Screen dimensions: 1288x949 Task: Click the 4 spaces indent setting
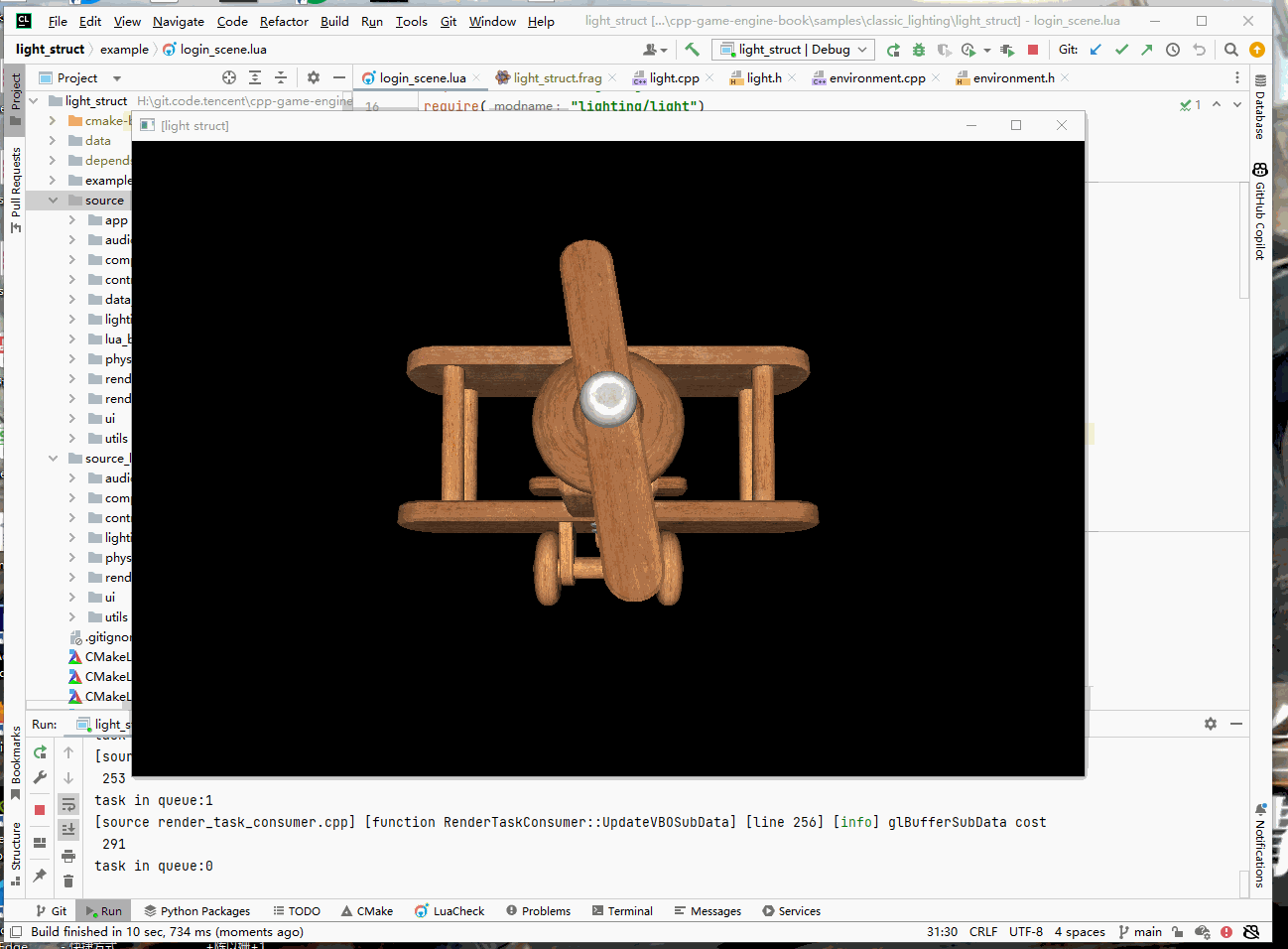(x=1080, y=932)
